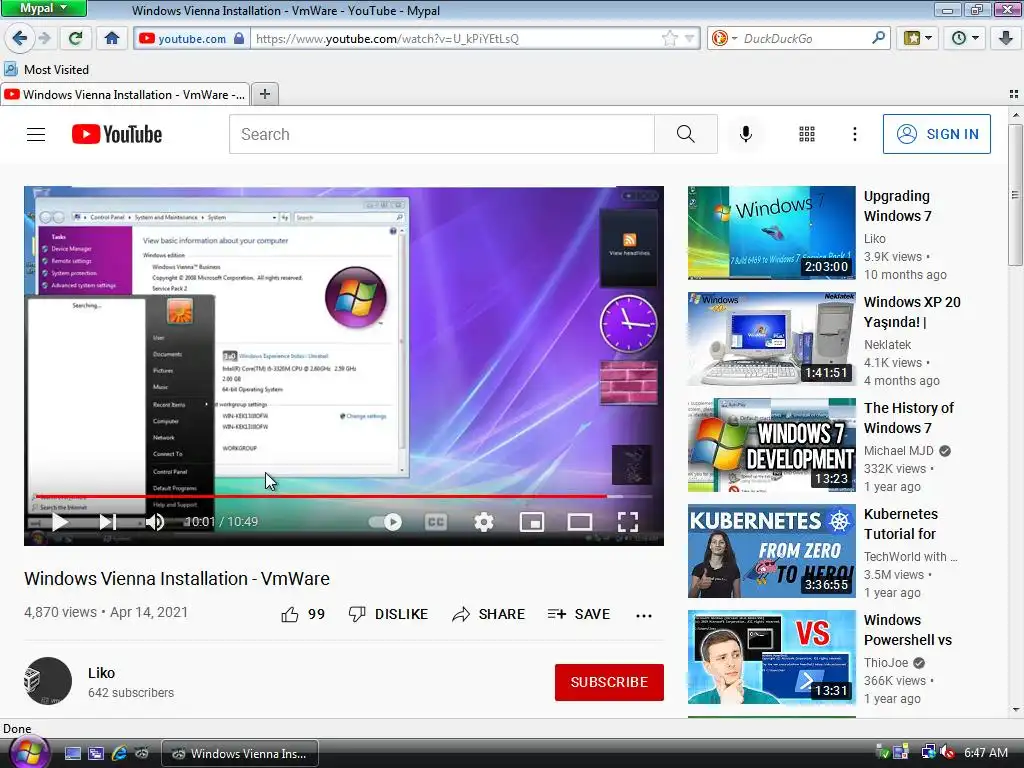
Task: Open video player settings gear
Action: pos(483,522)
